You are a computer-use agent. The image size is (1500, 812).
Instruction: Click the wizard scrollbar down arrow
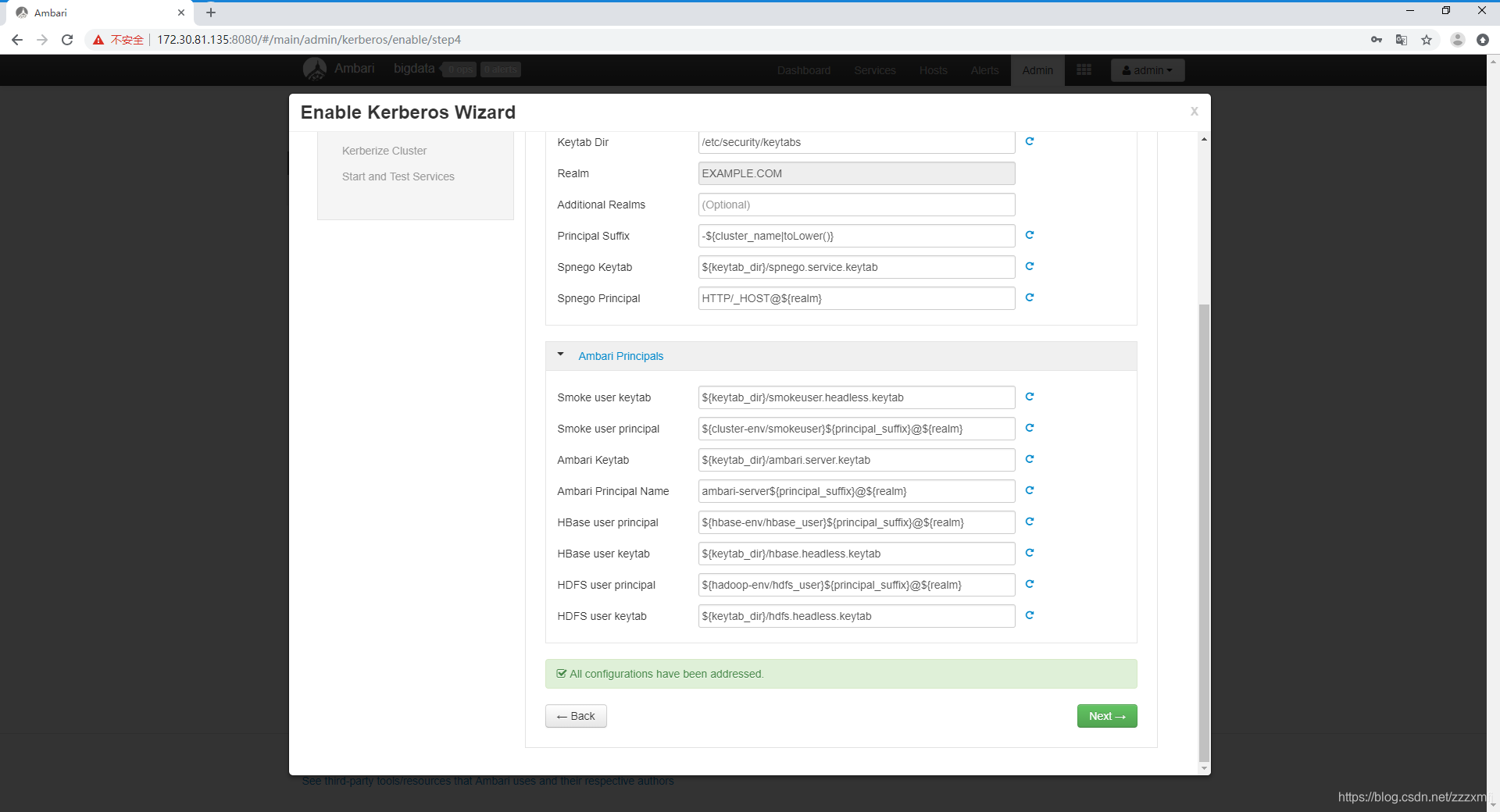(1204, 769)
